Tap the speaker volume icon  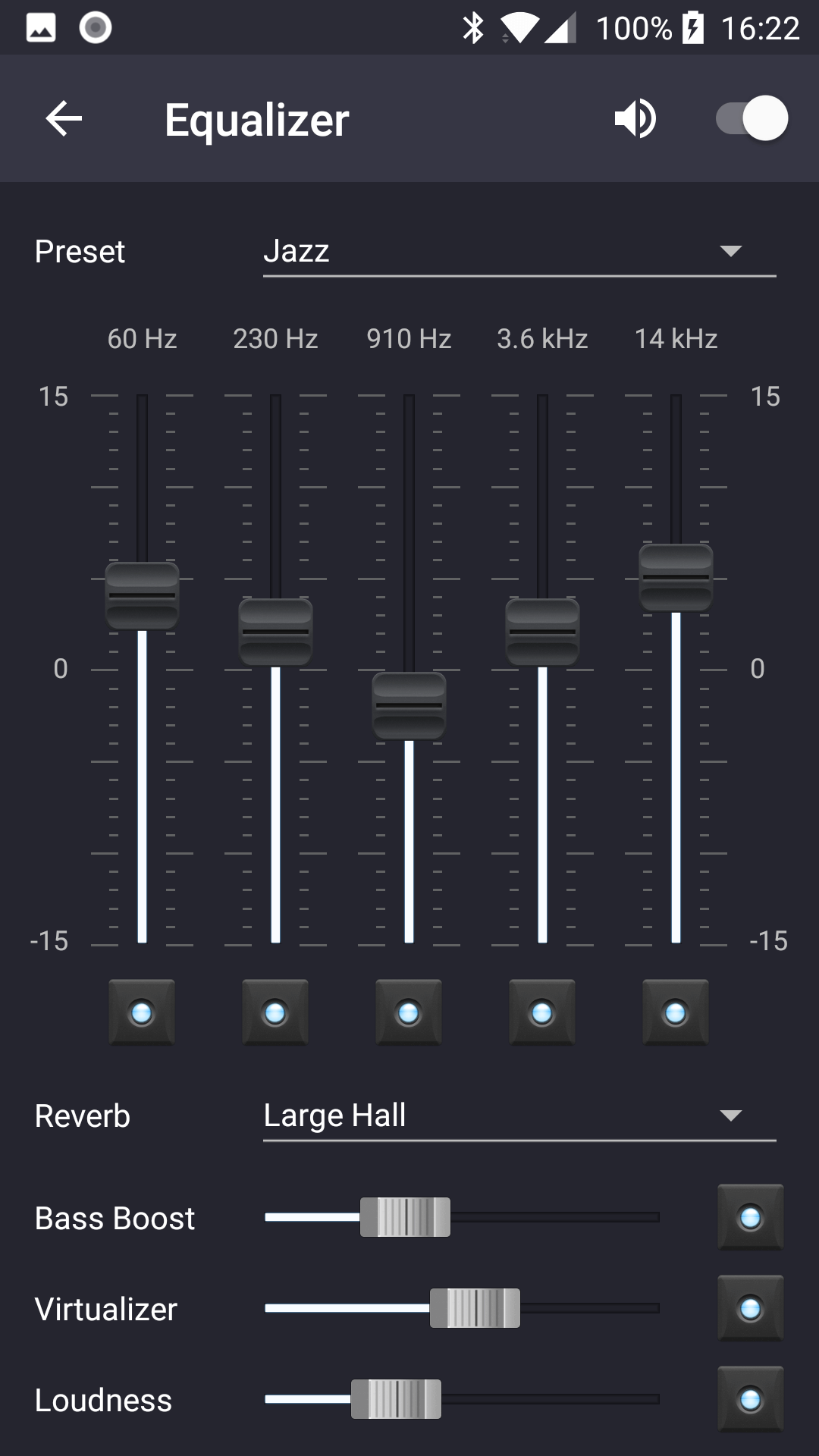(x=635, y=119)
